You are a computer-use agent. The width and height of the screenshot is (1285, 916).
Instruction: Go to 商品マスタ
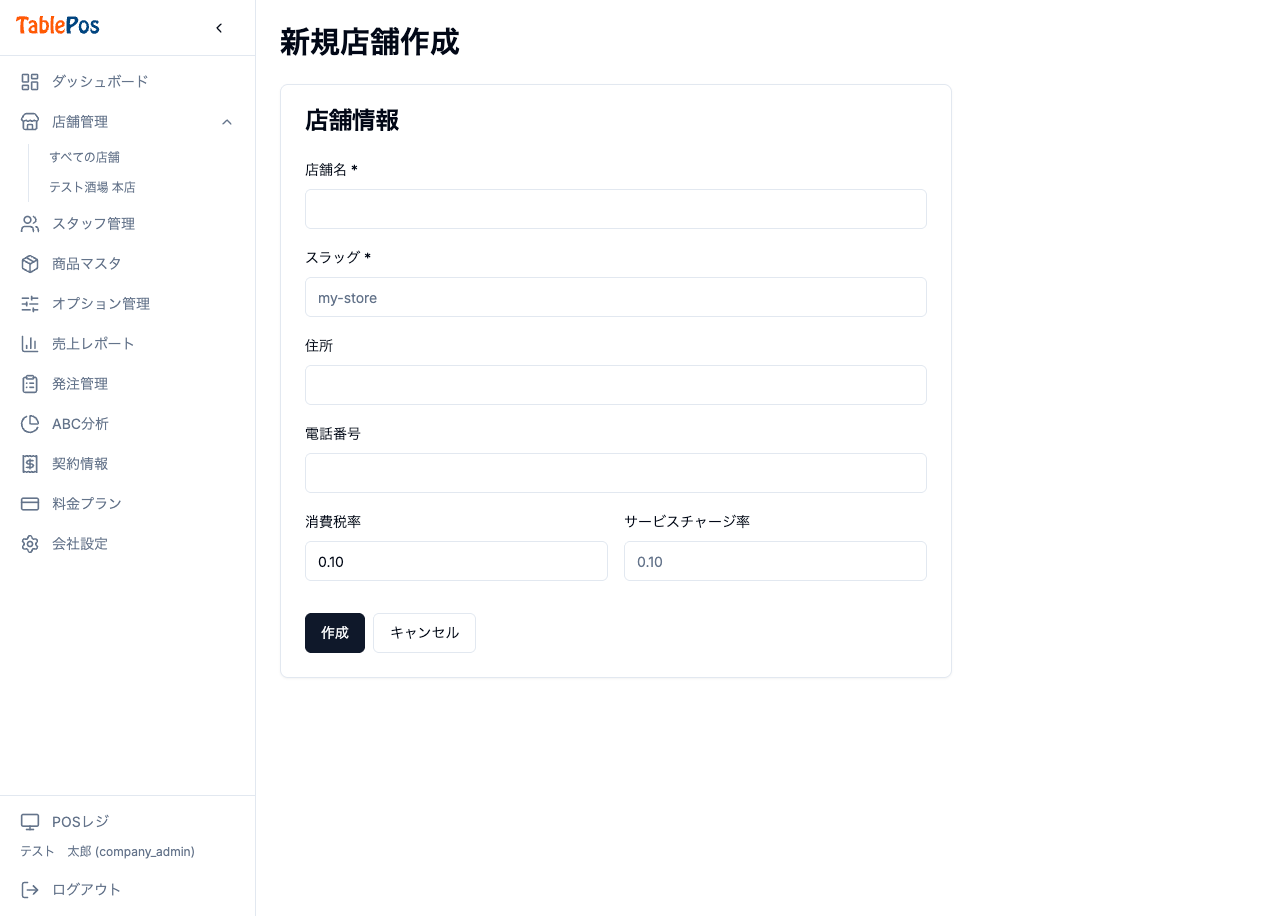click(x=127, y=264)
